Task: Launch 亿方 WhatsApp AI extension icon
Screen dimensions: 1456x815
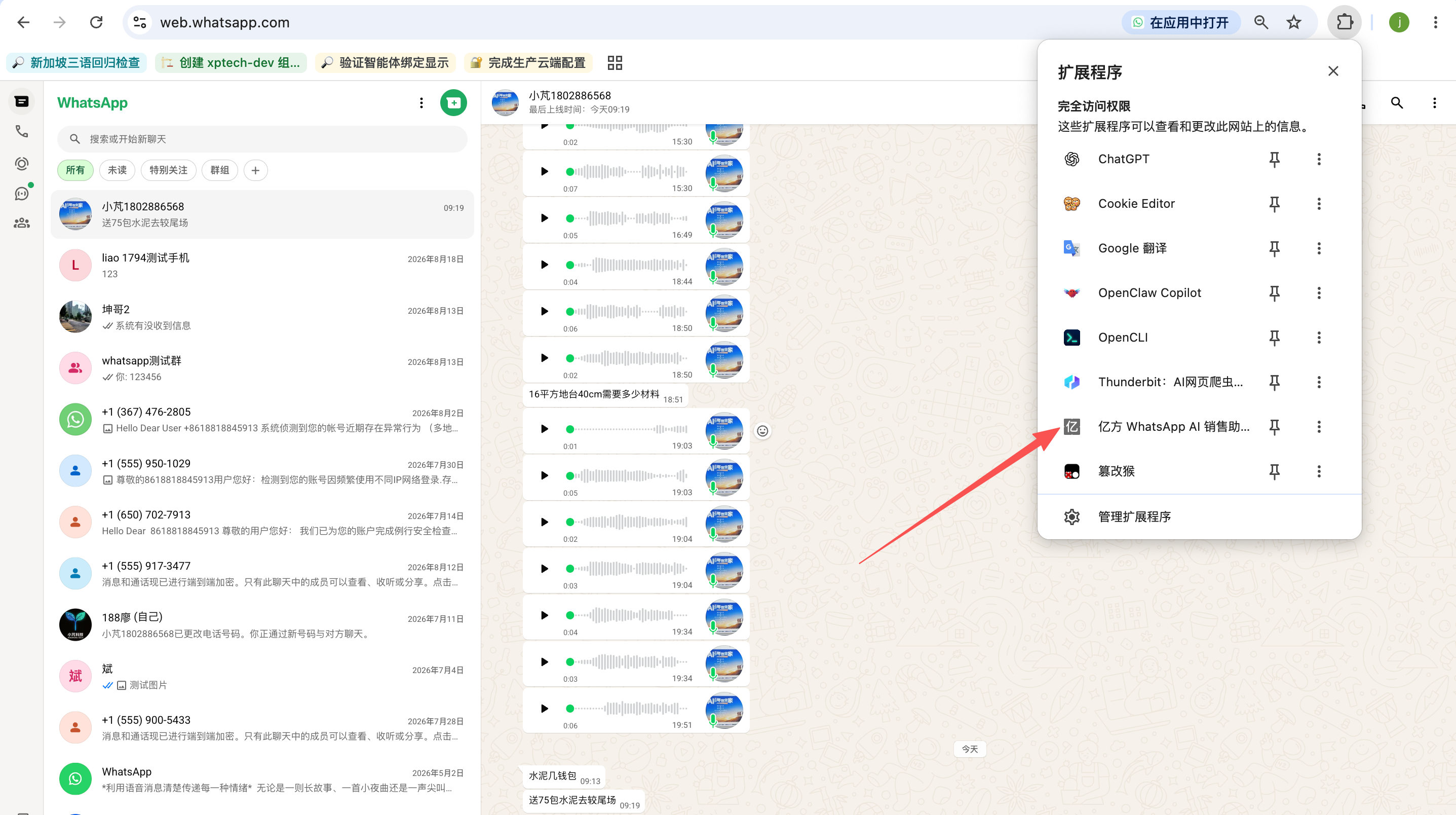Action: coord(1071,427)
